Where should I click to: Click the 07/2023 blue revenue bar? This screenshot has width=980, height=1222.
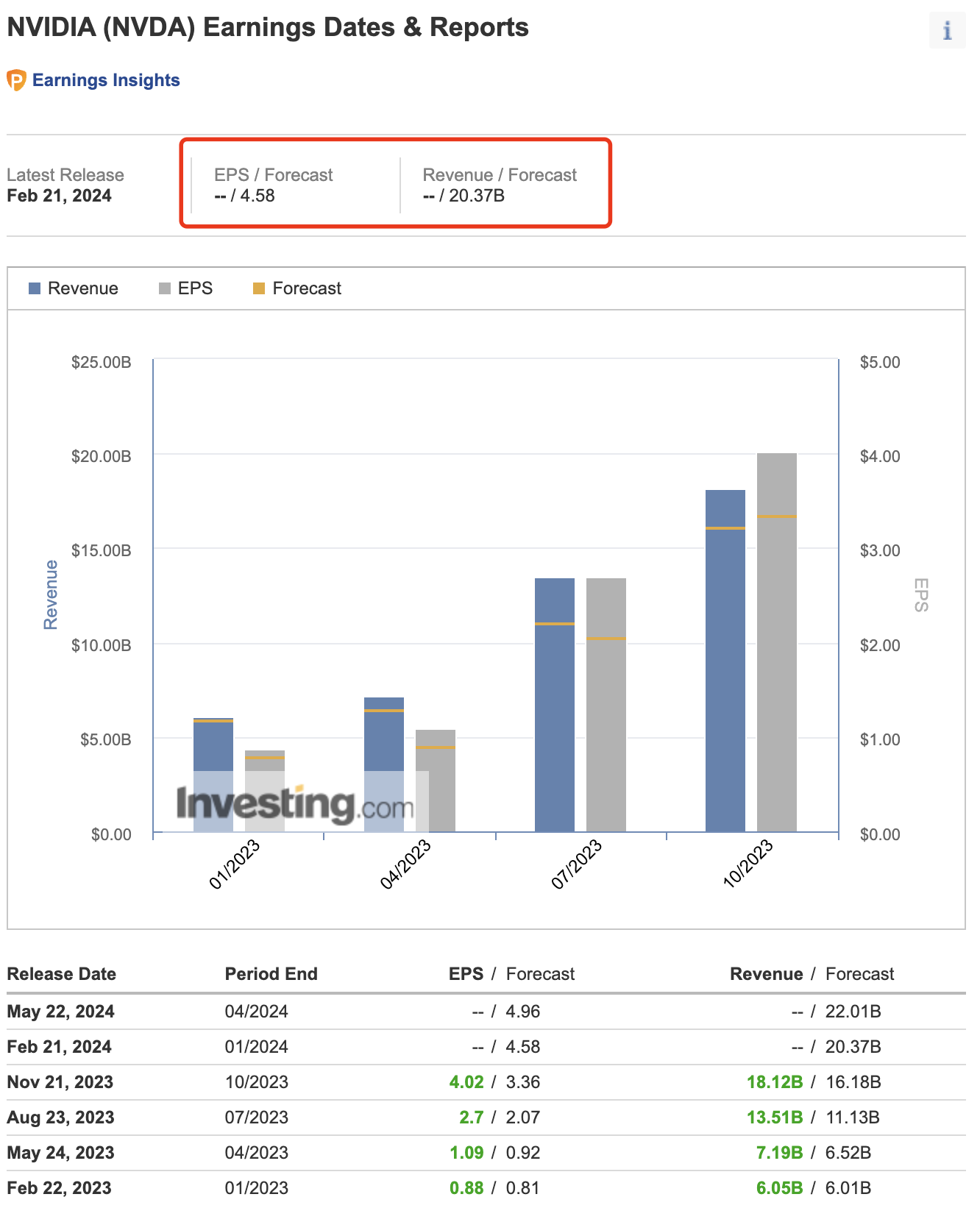coord(555,705)
